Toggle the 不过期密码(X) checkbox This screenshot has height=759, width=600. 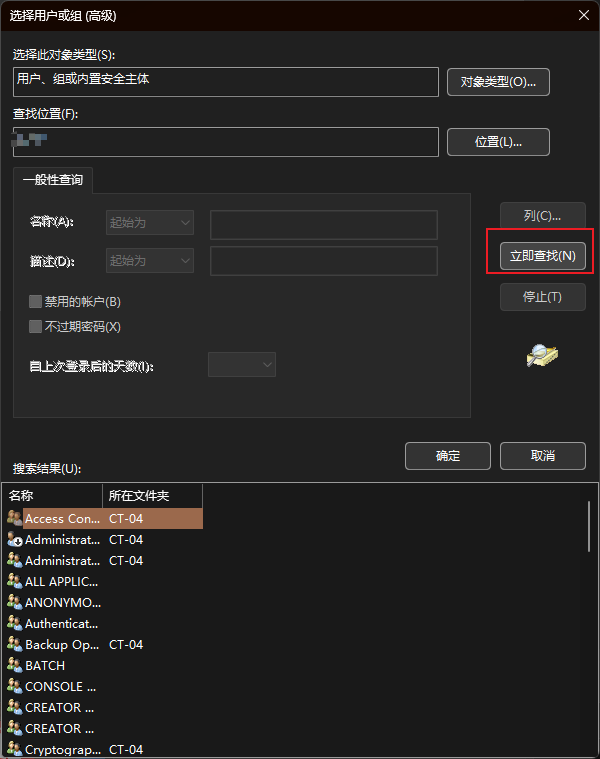pos(35,326)
